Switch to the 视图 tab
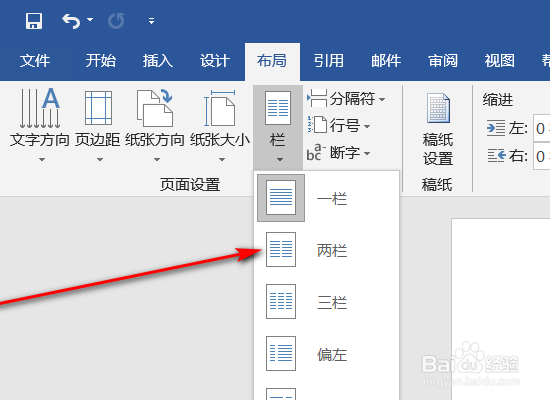The height and width of the screenshot is (400, 550). click(500, 61)
